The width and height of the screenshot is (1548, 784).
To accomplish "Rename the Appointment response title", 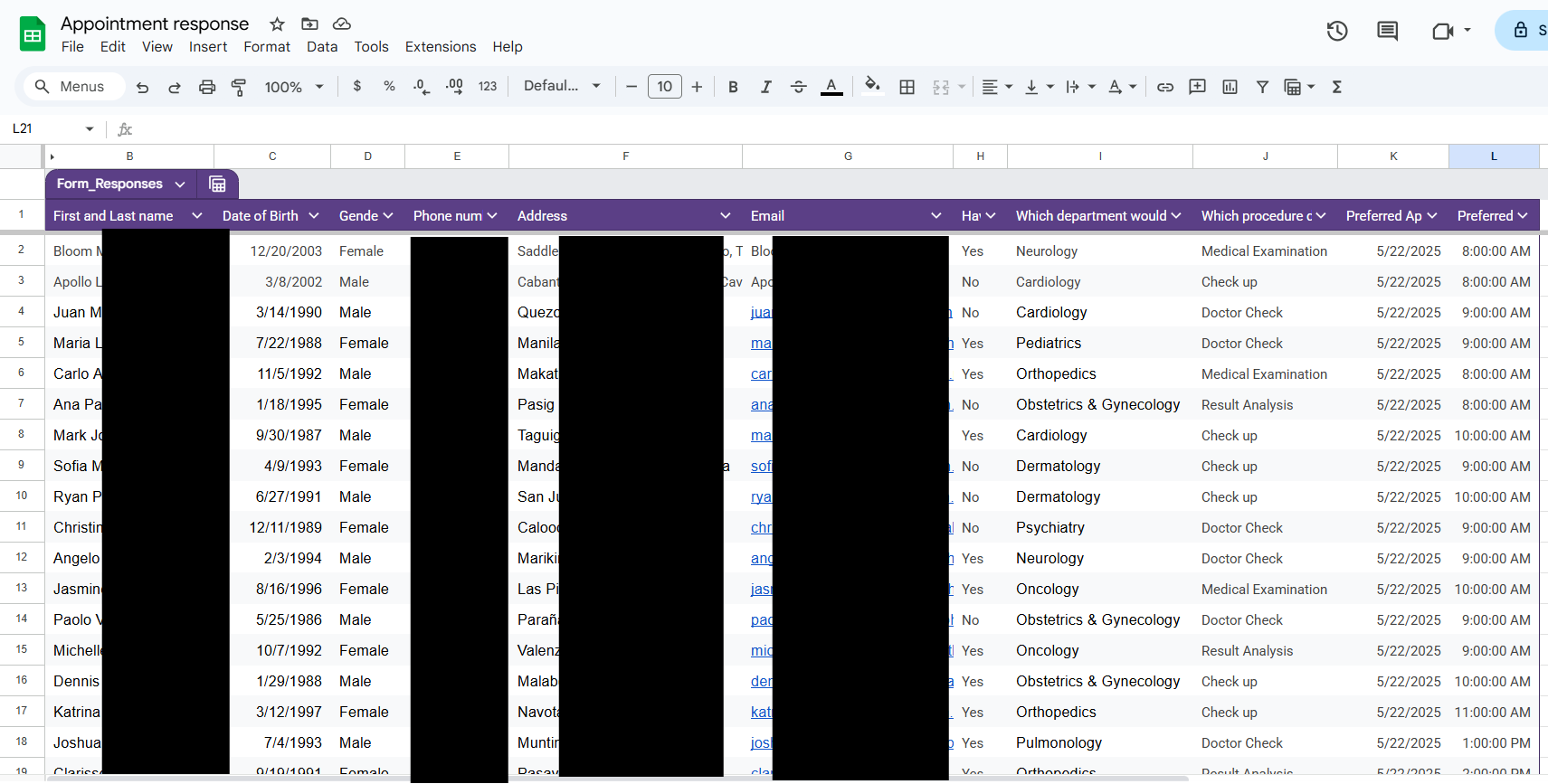I will (155, 24).
